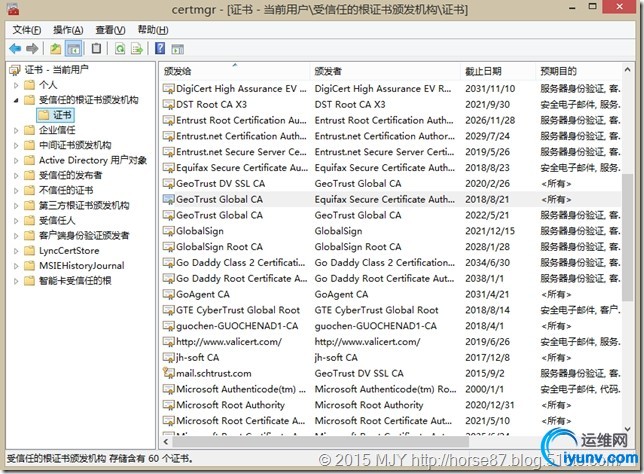Expand the 个人 tree node
This screenshot has height=474, width=644.
pyautogui.click(x=16, y=85)
